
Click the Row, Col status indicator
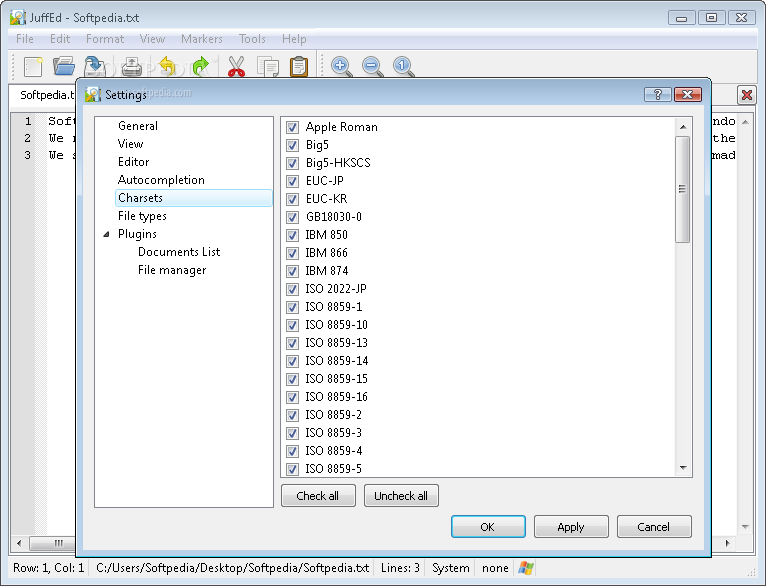point(48,568)
